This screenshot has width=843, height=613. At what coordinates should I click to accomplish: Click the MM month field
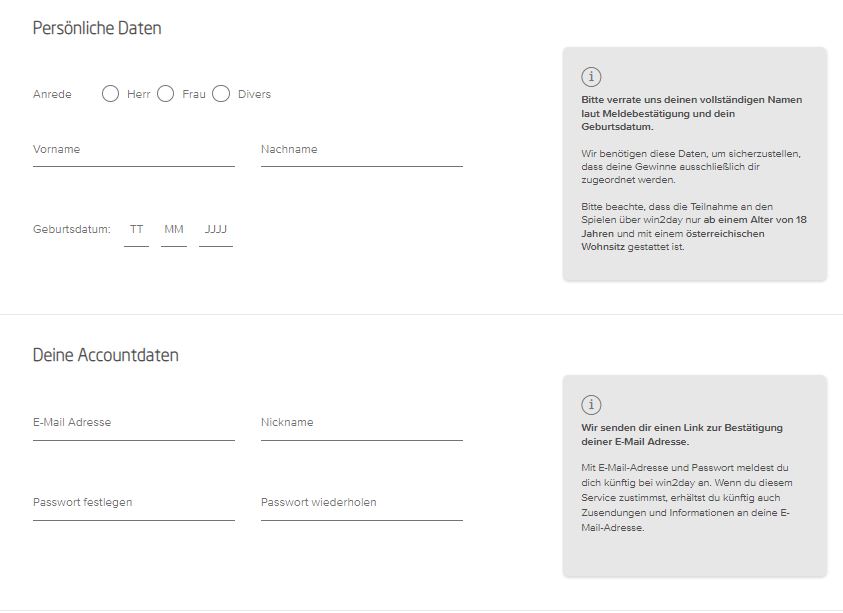coord(174,230)
